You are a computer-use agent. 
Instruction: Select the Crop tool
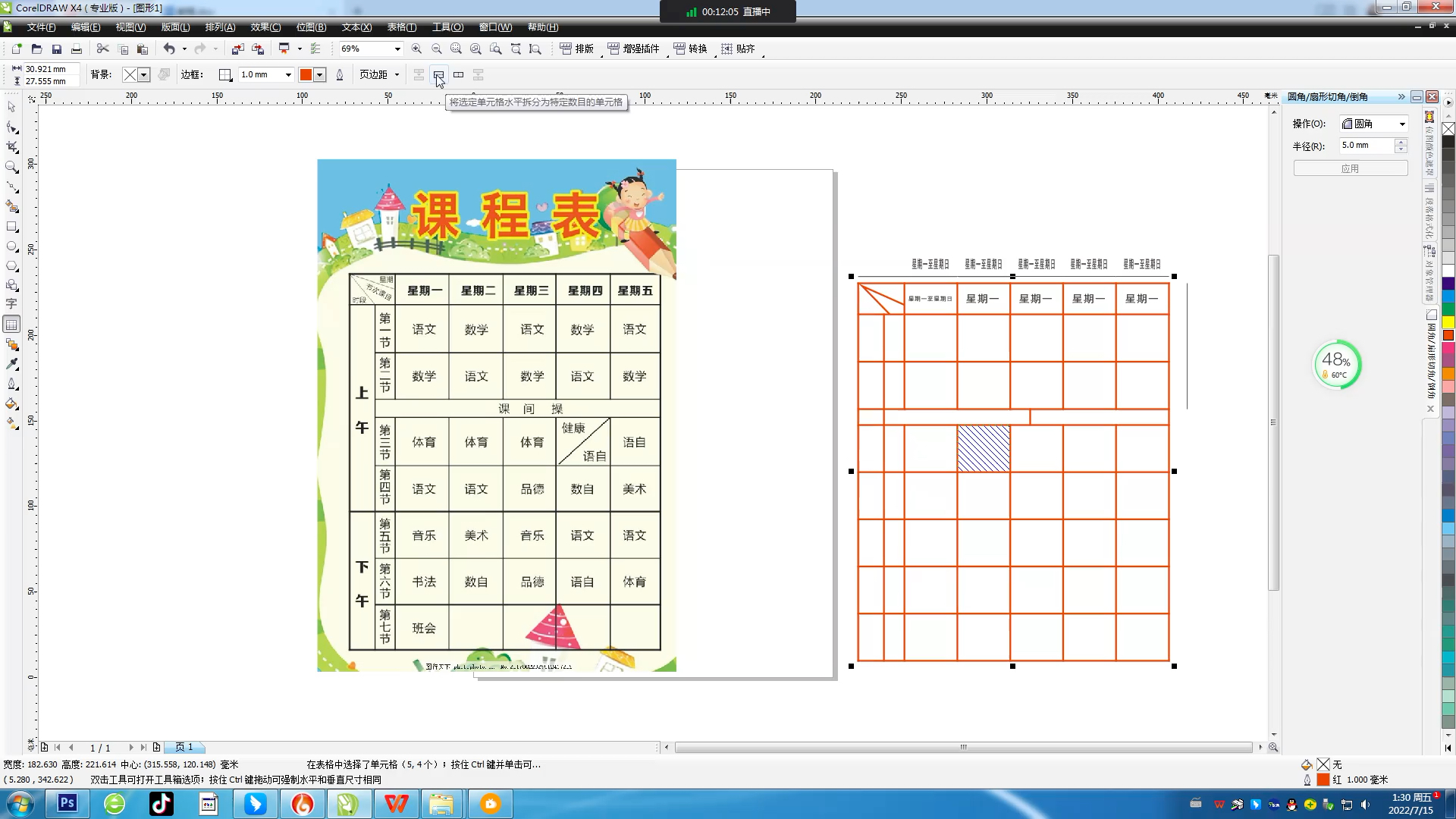[x=11, y=146]
